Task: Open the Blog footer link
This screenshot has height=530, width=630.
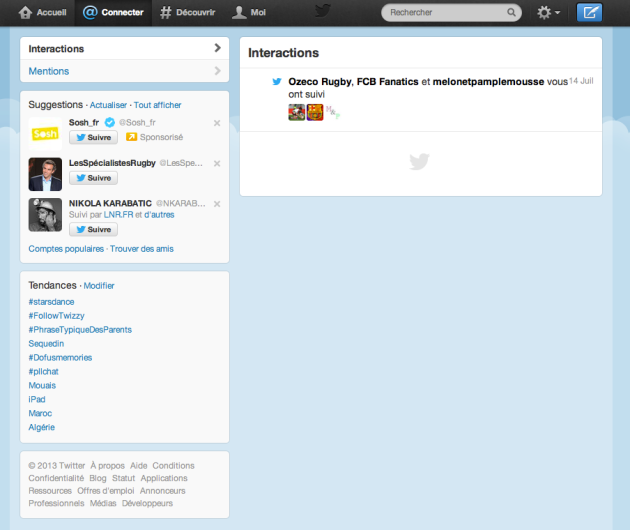Action: (98, 478)
